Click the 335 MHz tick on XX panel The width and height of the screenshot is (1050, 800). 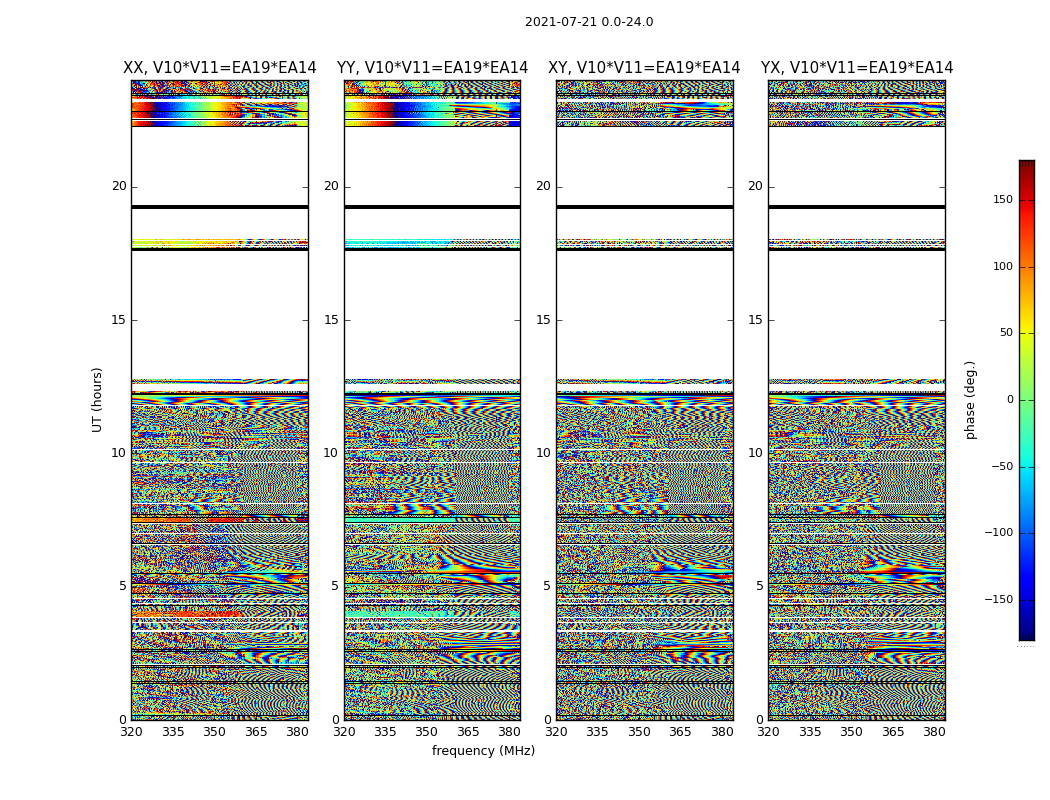click(x=173, y=732)
